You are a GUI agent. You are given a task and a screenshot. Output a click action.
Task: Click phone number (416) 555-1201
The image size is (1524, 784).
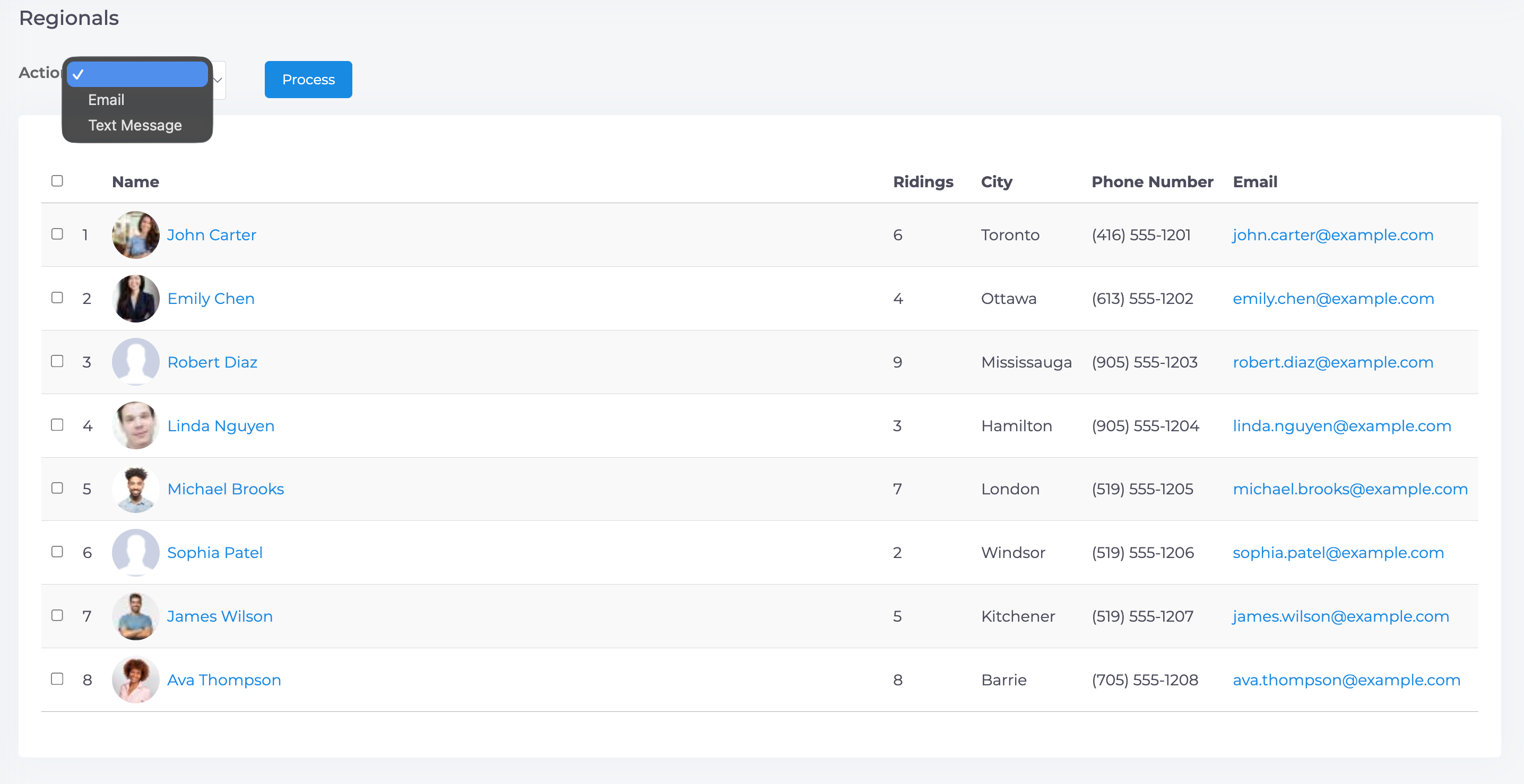pos(1141,235)
